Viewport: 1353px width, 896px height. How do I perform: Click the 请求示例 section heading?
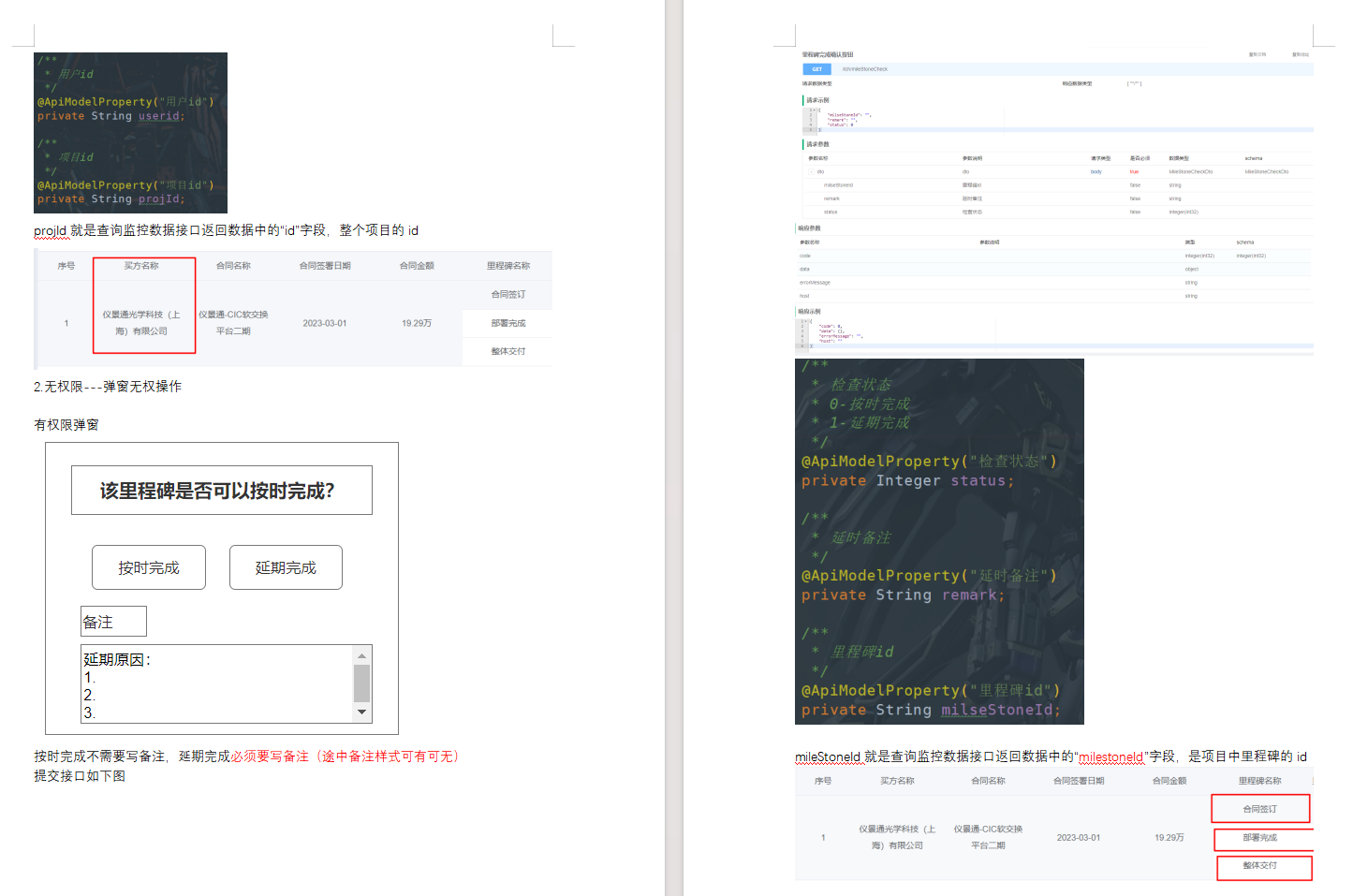817,100
